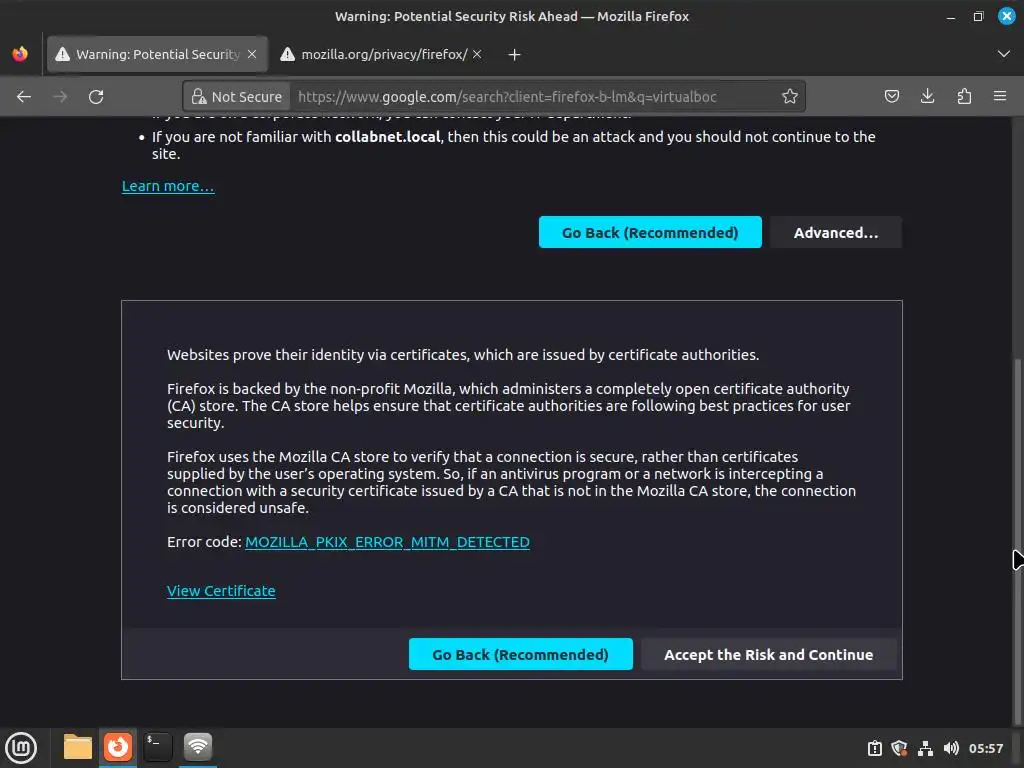This screenshot has height=768, width=1024.
Task: Click the lower Go Back (Recommended) button
Action: 520,654
